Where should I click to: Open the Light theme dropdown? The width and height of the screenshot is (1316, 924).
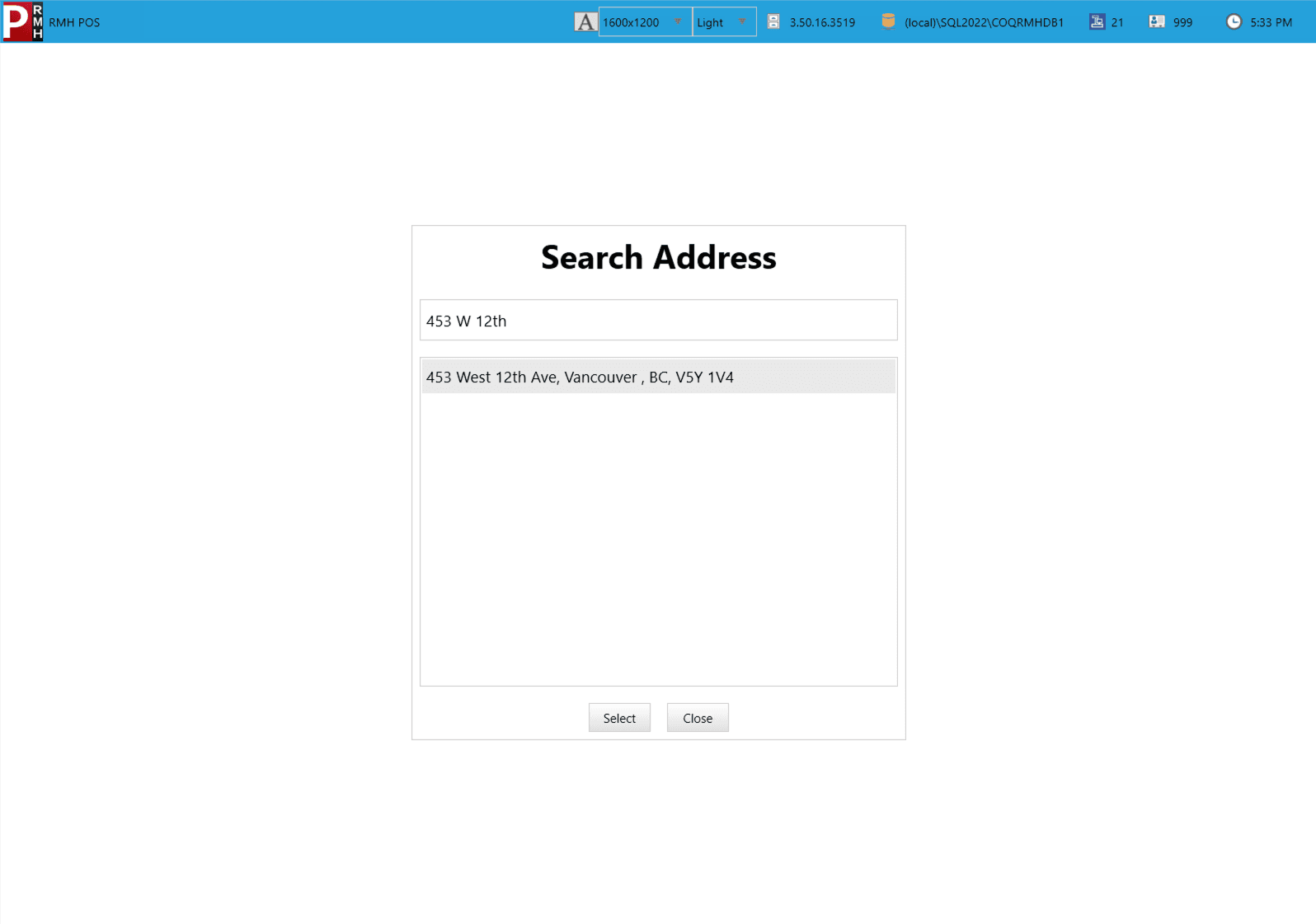tap(724, 22)
